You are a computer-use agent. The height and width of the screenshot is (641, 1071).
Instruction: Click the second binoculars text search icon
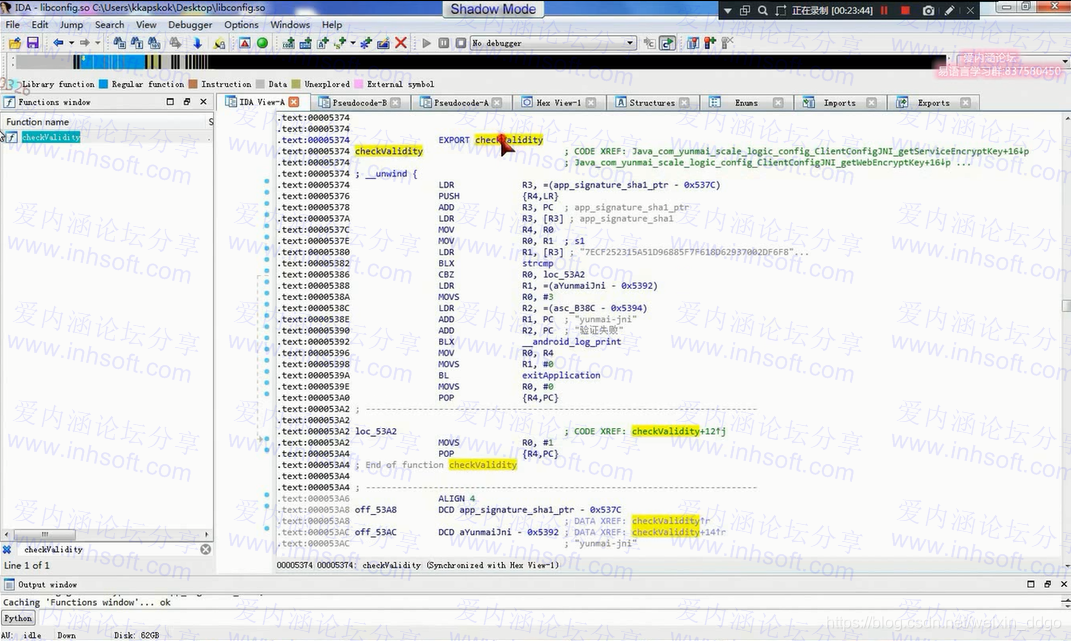click(137, 43)
